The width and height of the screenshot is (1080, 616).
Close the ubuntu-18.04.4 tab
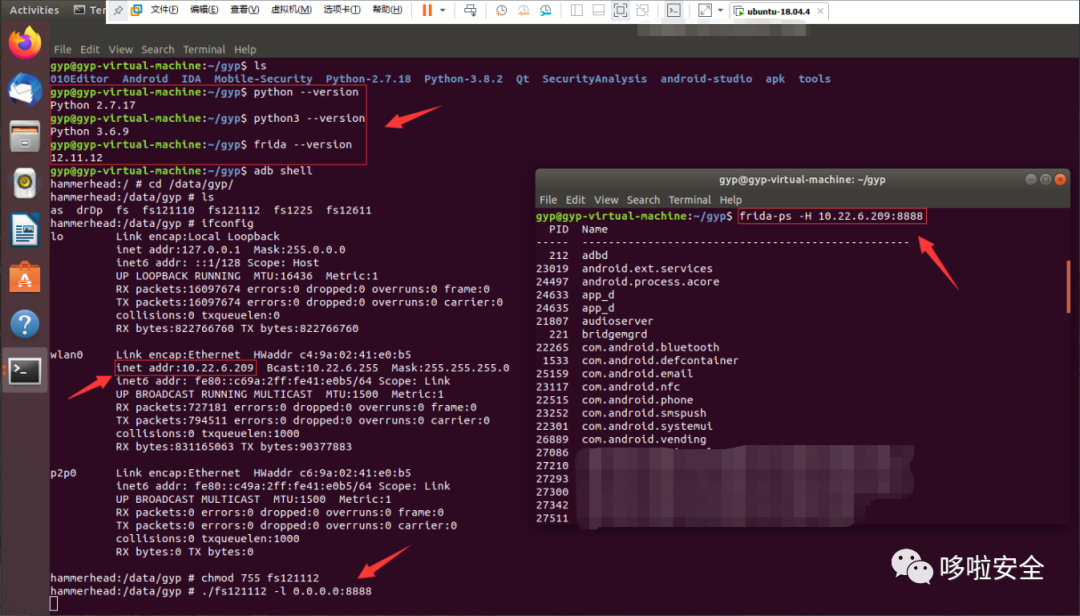(820, 11)
